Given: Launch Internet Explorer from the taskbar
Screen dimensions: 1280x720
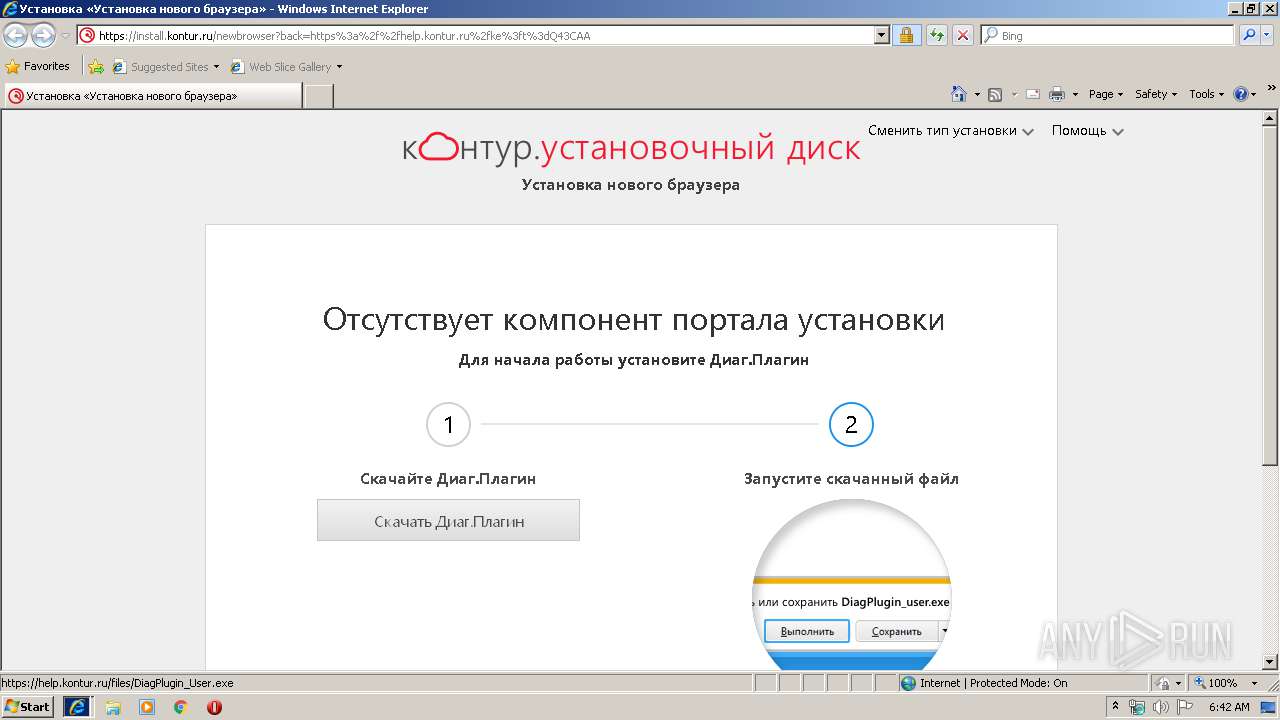Looking at the screenshot, I should (x=77, y=707).
